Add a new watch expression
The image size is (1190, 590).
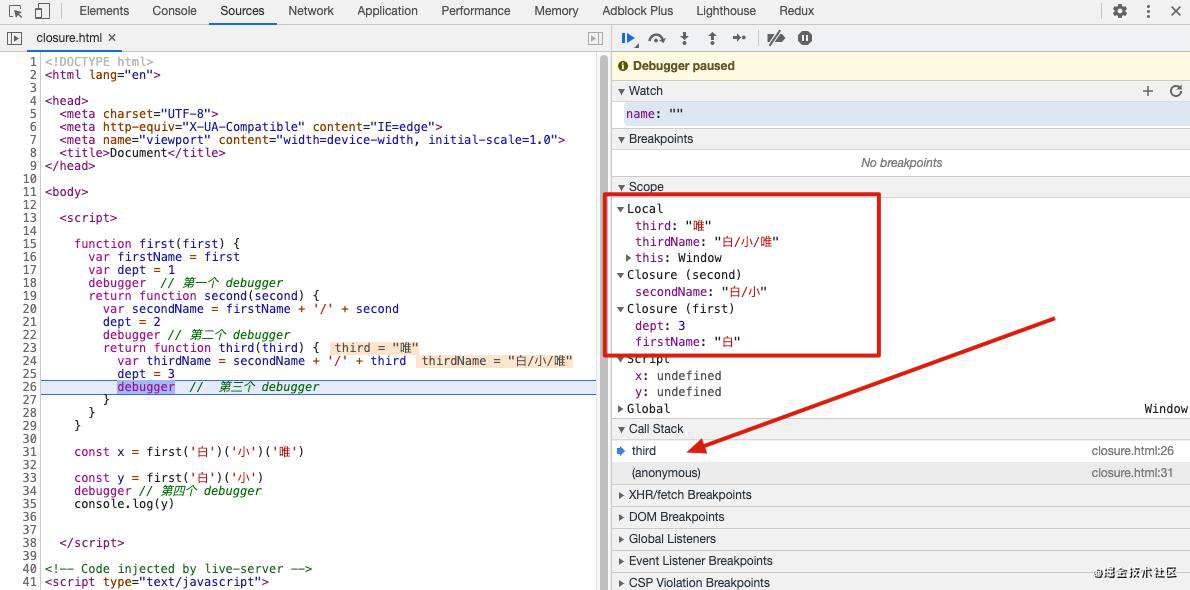(x=1148, y=91)
